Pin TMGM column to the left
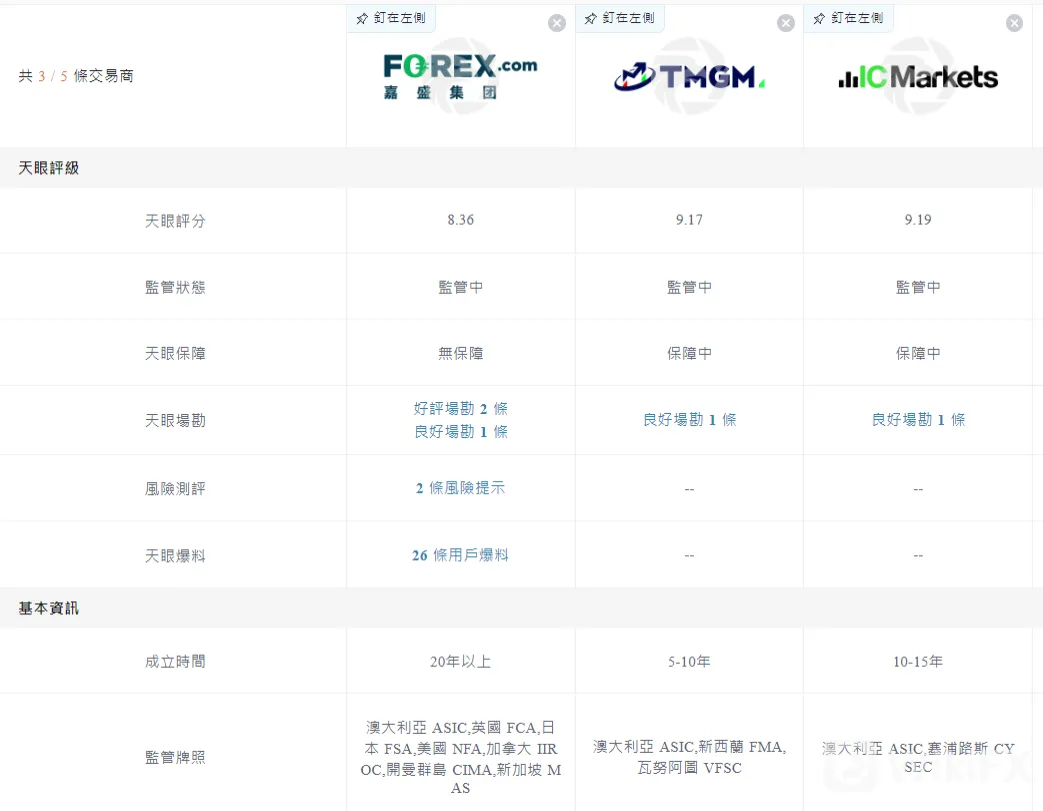The width and height of the screenshot is (1043, 811). (620, 18)
